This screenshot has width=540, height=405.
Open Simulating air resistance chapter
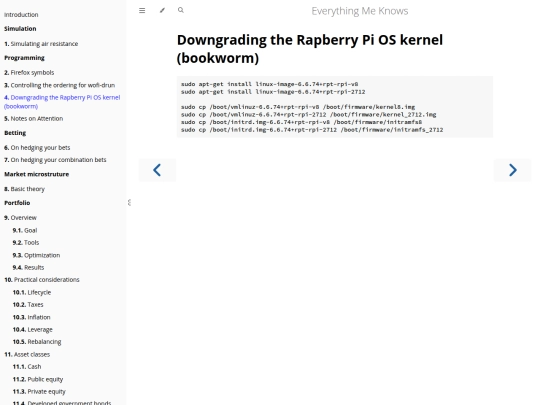pos(41,44)
